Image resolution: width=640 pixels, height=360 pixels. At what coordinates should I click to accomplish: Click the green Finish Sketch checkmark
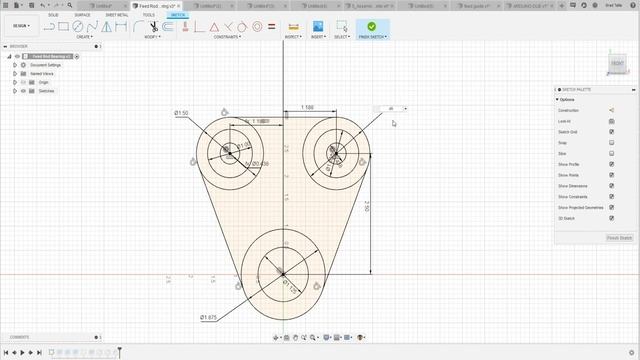(371, 27)
